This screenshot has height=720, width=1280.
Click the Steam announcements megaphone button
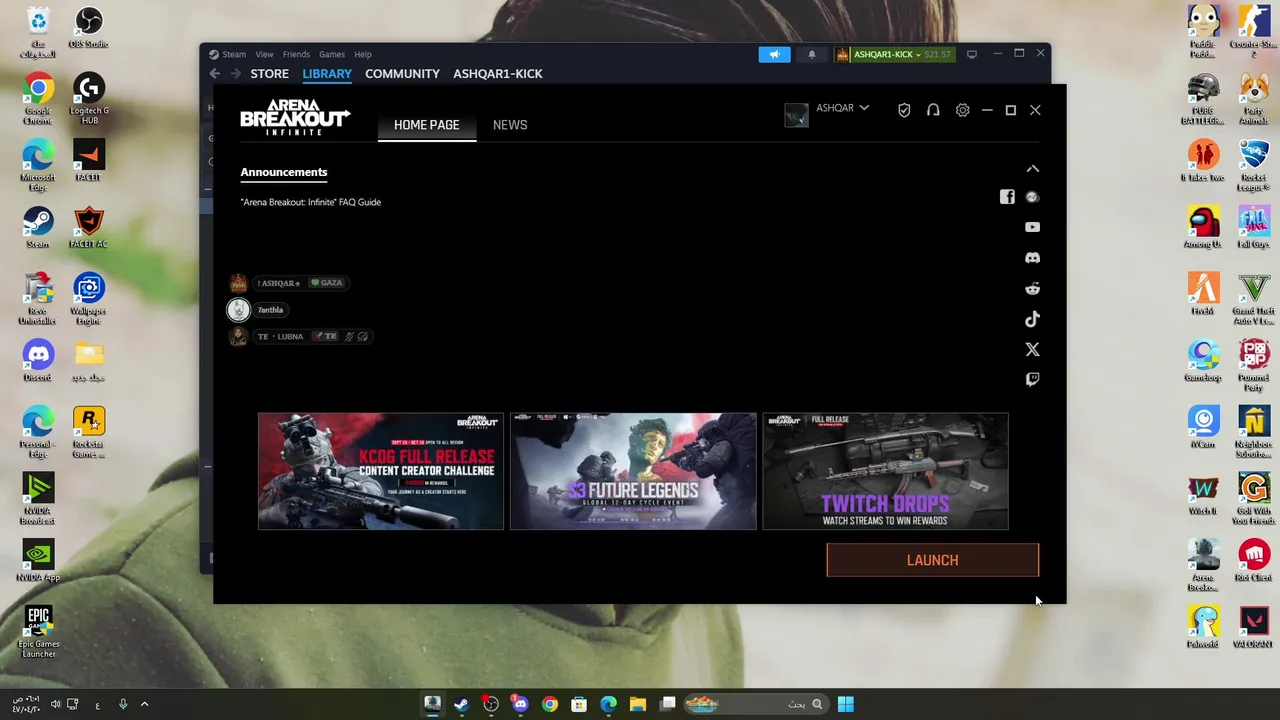tap(774, 54)
